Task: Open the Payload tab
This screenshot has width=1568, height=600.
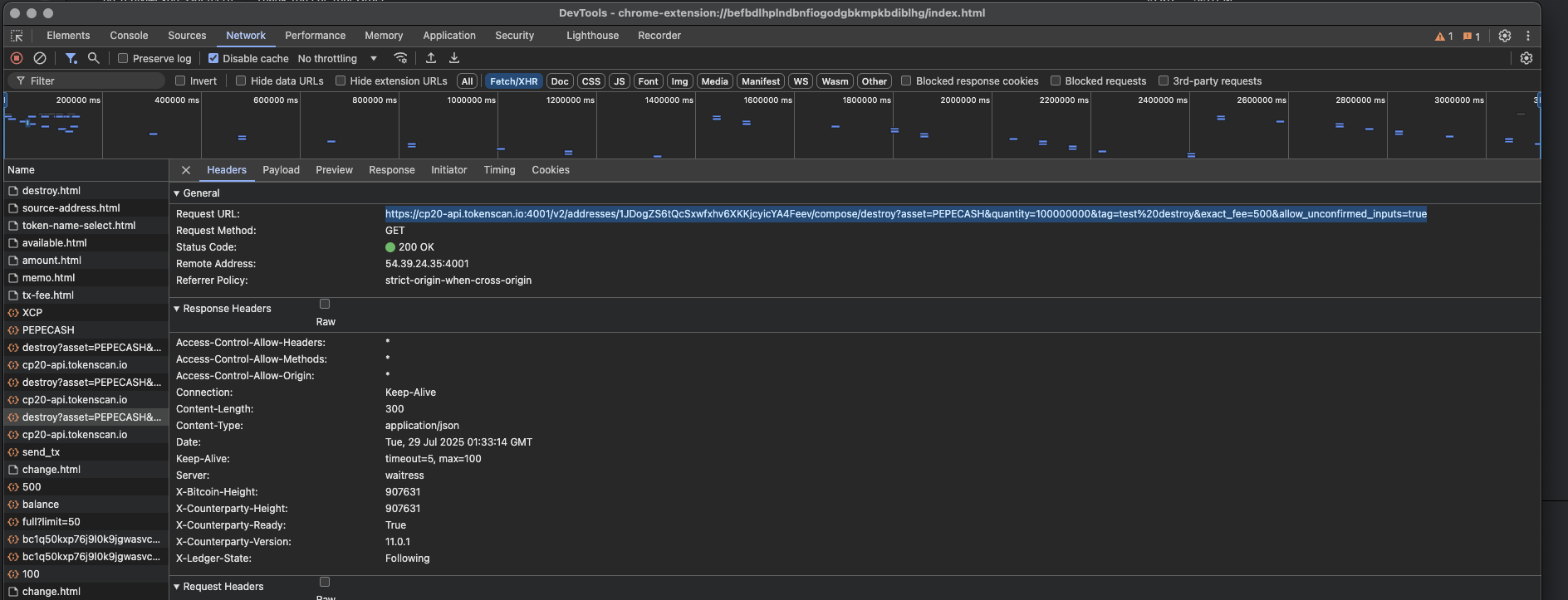Action: click(281, 170)
